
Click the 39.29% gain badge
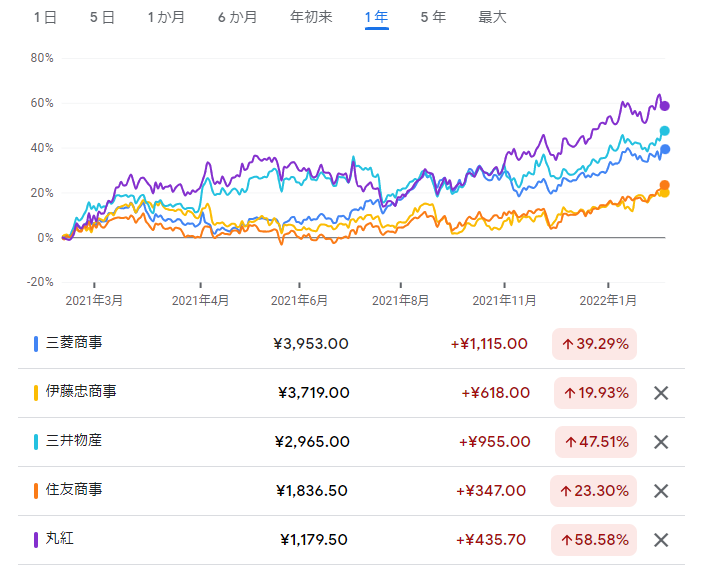(x=594, y=344)
